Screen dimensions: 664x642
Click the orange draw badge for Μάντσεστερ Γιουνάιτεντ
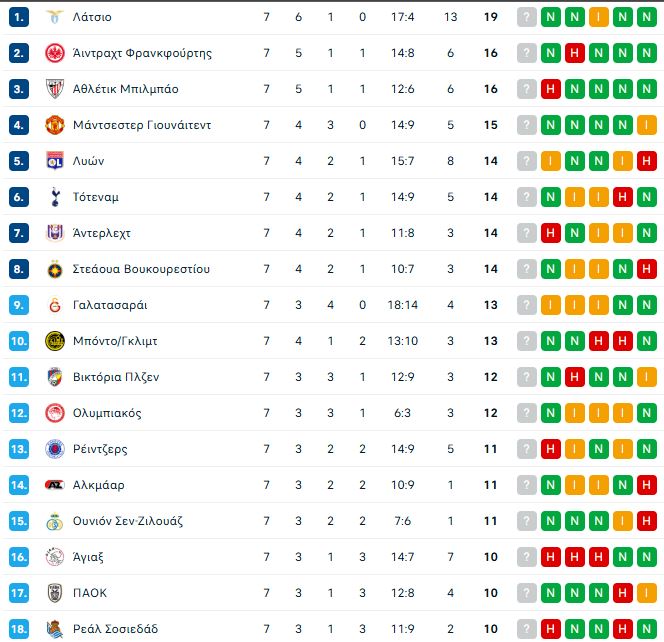coord(647,125)
